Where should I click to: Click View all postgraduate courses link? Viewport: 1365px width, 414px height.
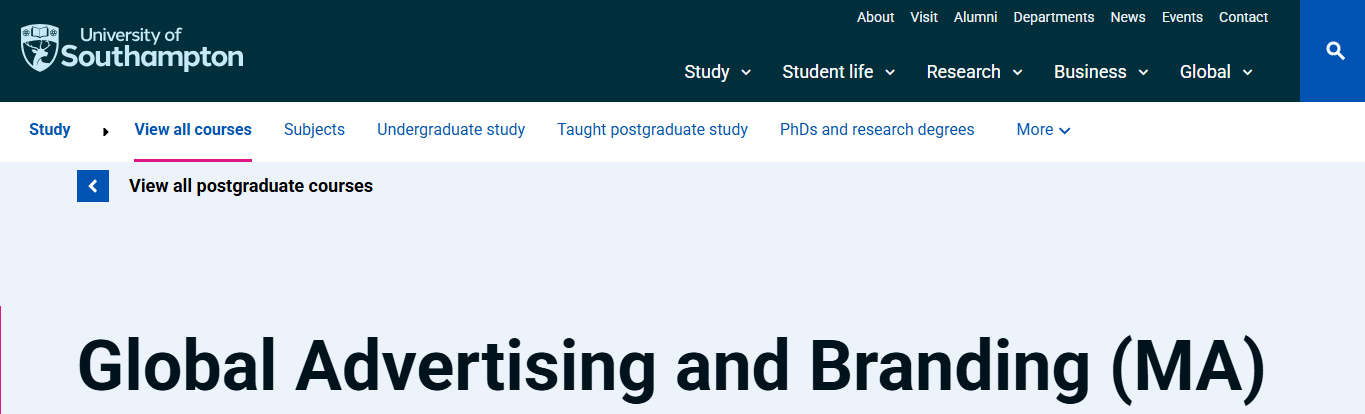tap(251, 186)
